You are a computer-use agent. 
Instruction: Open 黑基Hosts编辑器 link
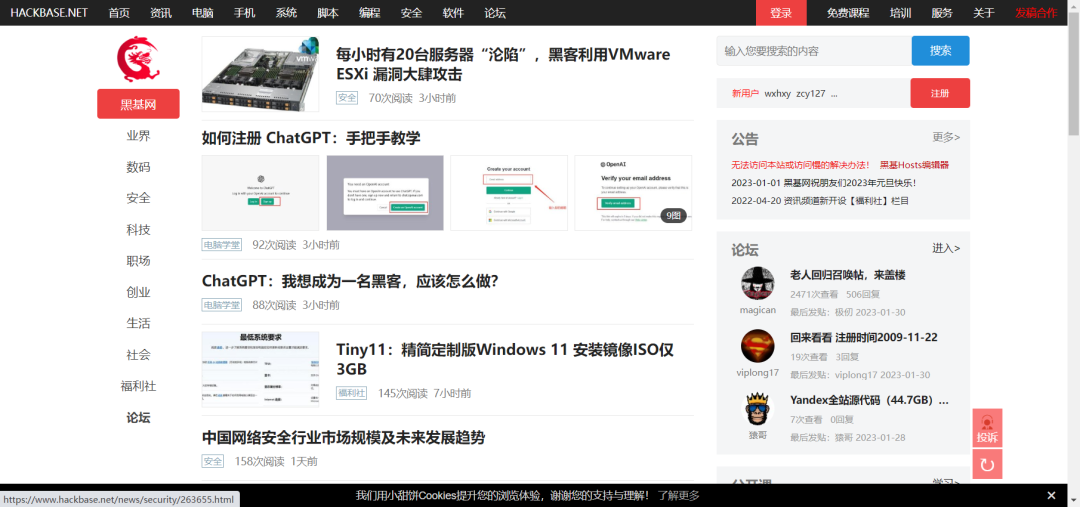click(x=914, y=165)
